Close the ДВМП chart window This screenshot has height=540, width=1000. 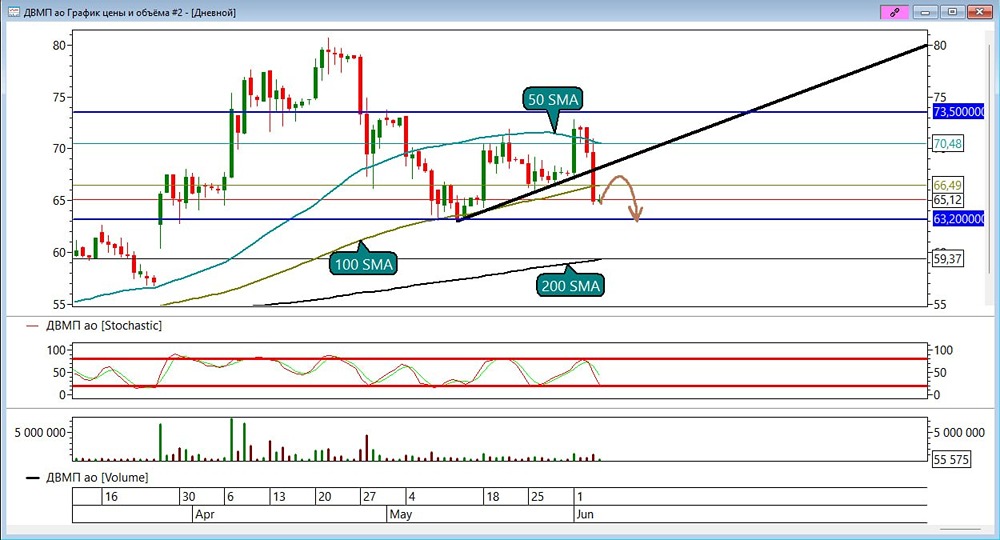(980, 11)
